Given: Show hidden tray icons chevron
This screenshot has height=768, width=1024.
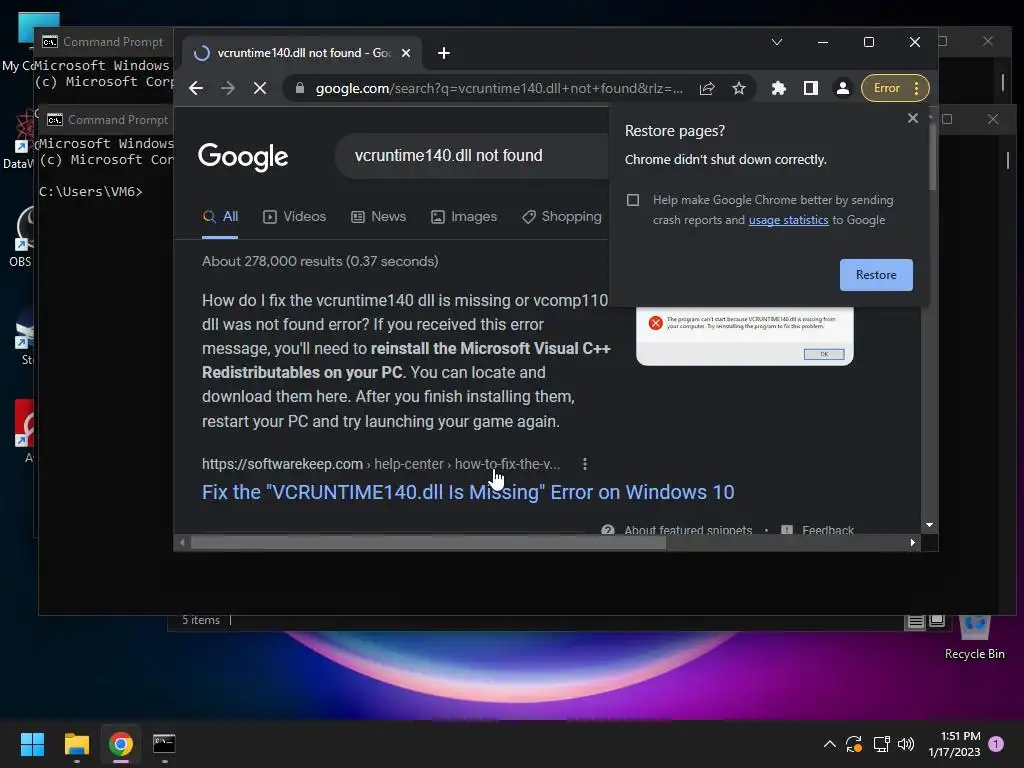Looking at the screenshot, I should (x=829, y=744).
